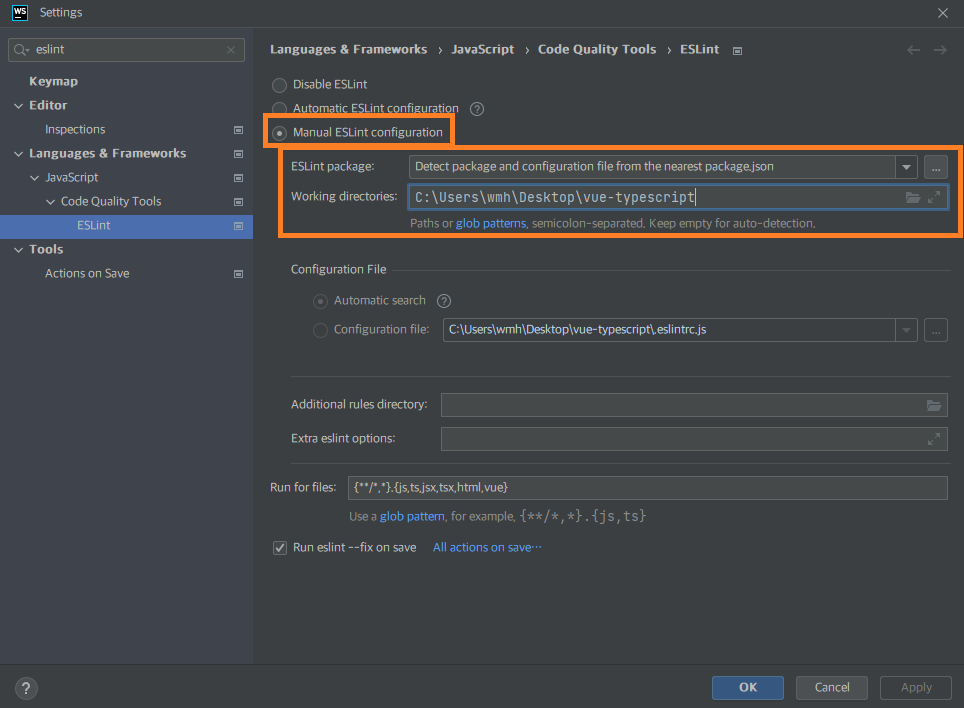
Task: Toggle Run eslint --fix on save checkbox
Action: pos(280,548)
